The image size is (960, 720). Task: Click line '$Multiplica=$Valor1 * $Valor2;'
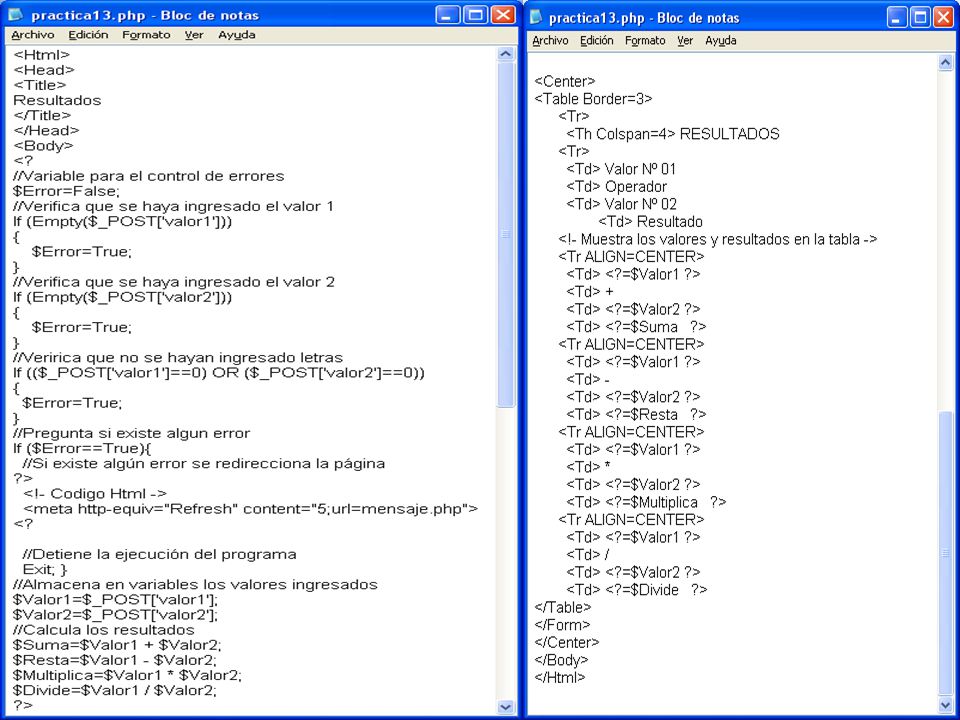pos(127,675)
